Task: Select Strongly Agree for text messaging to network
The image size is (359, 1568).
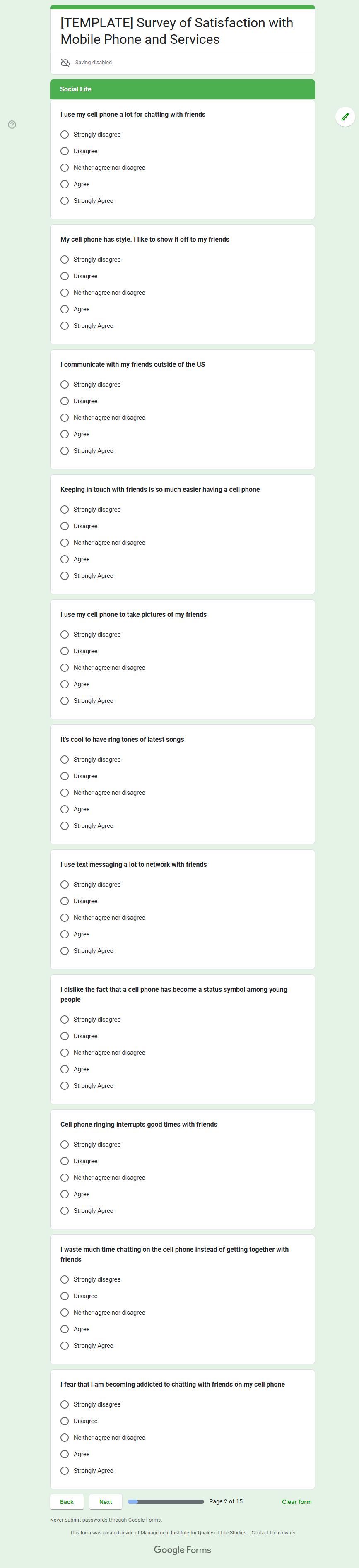Action: [x=65, y=951]
